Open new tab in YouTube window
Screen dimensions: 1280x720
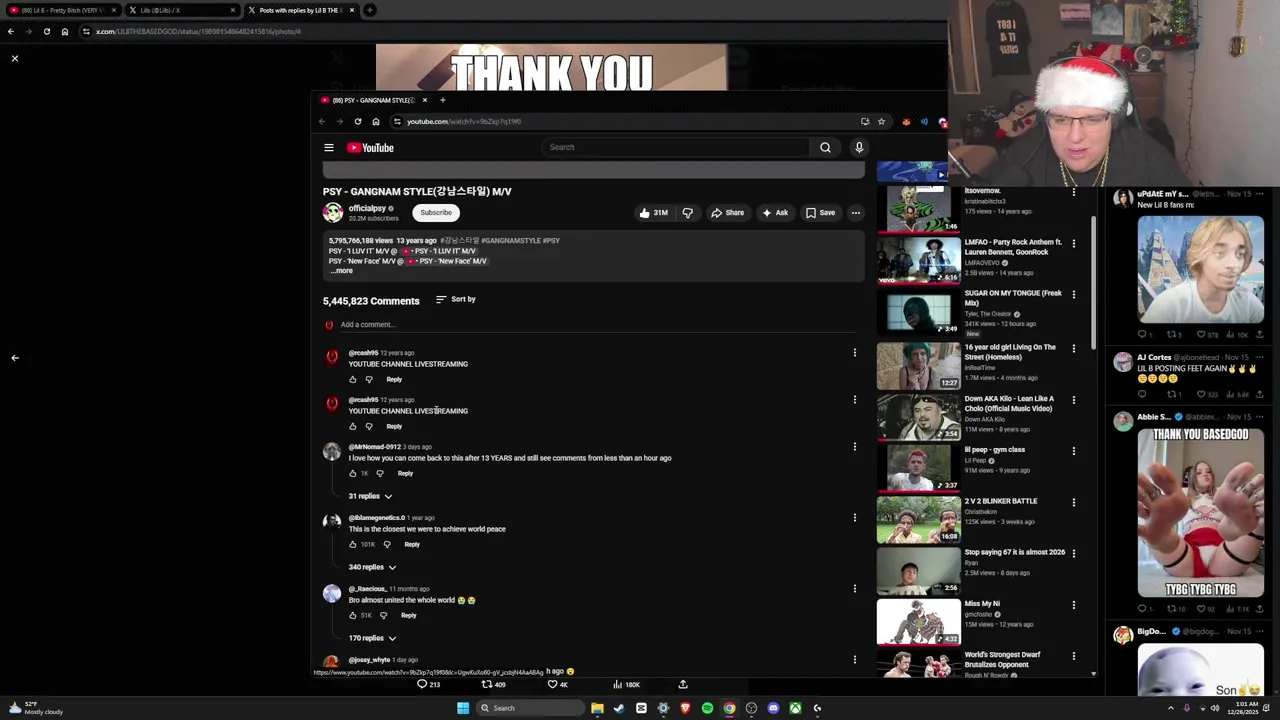[x=443, y=100]
